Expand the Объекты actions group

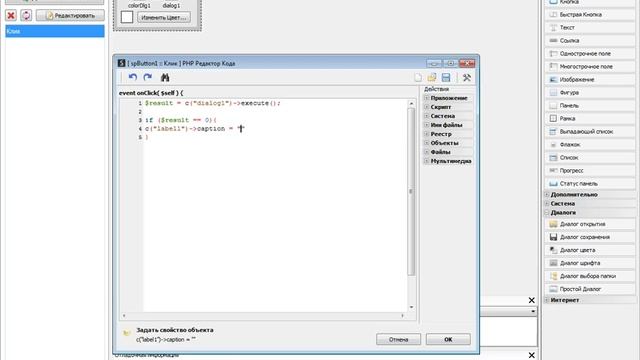[x=427, y=143]
